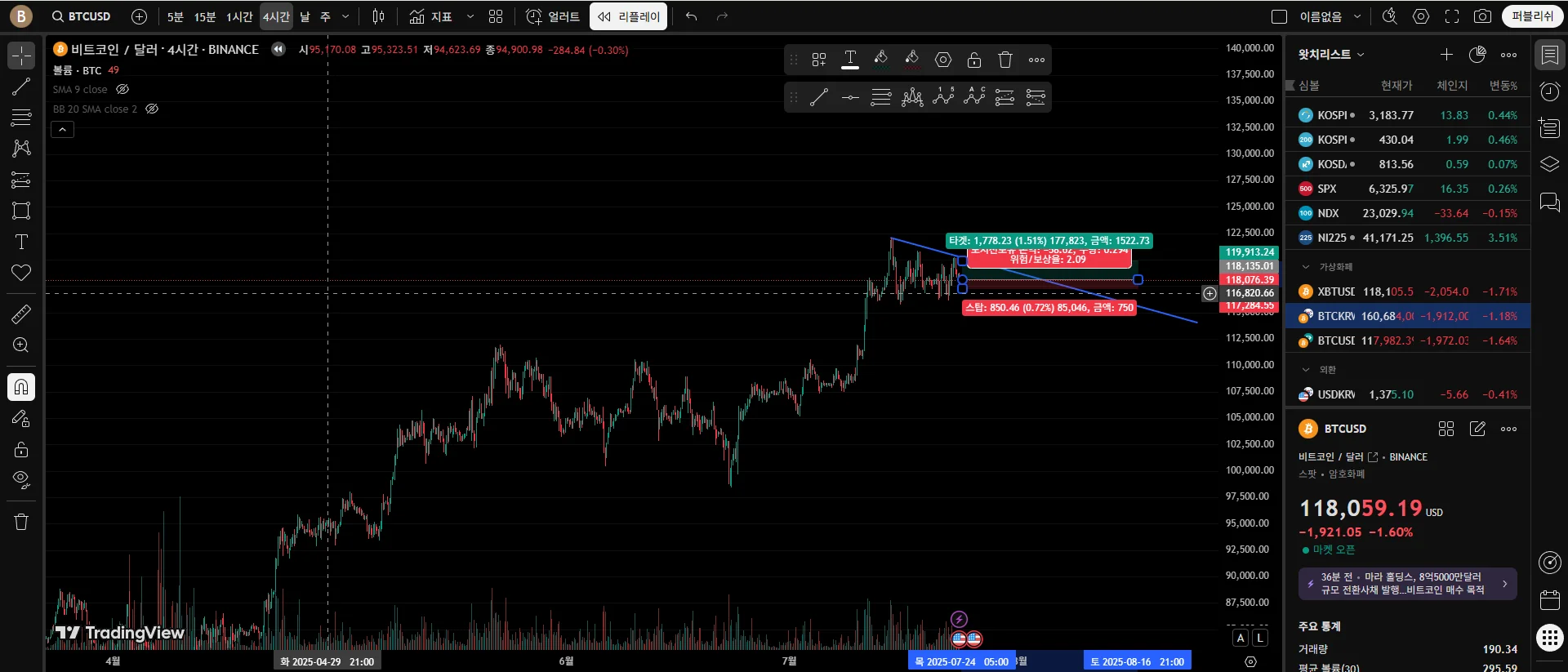This screenshot has height=672, width=1568.
Task: Switch the chart to fullscreen mode
Action: (1452, 16)
